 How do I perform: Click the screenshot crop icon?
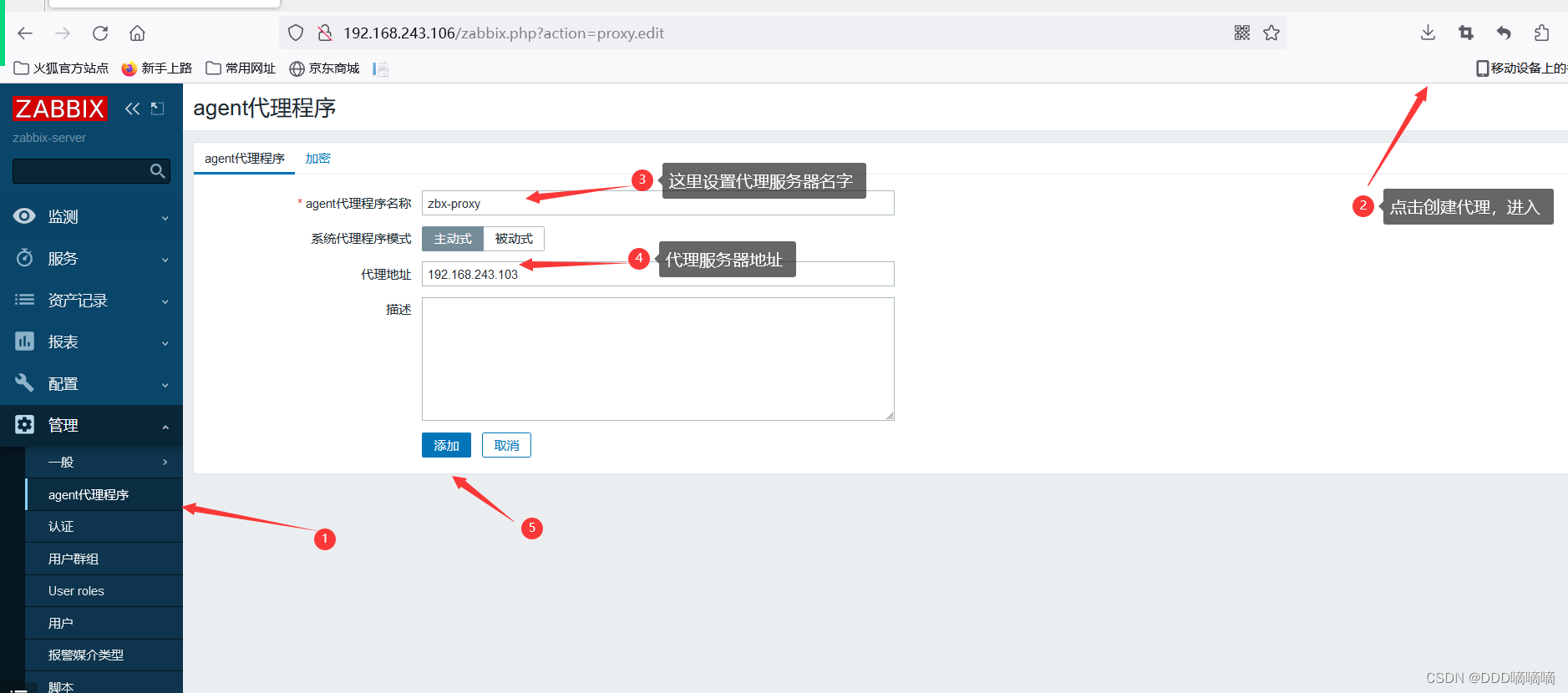[x=1466, y=33]
